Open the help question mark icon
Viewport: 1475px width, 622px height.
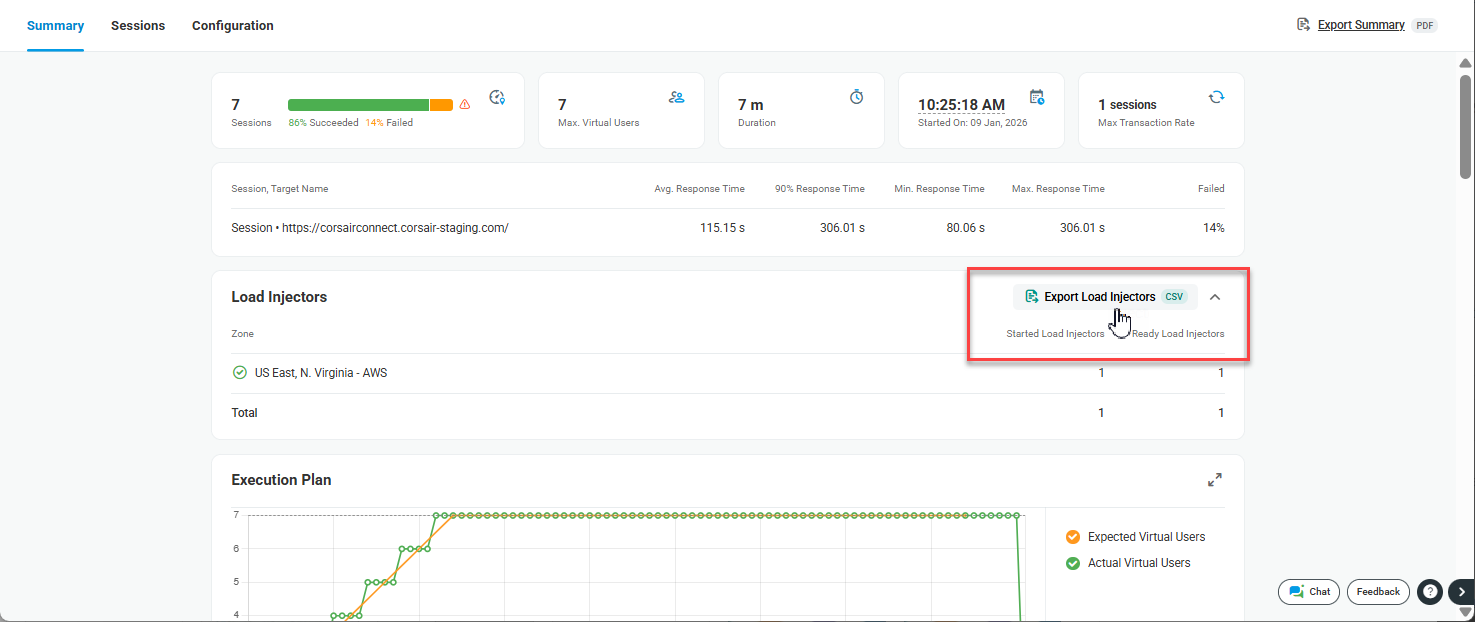pos(1430,592)
